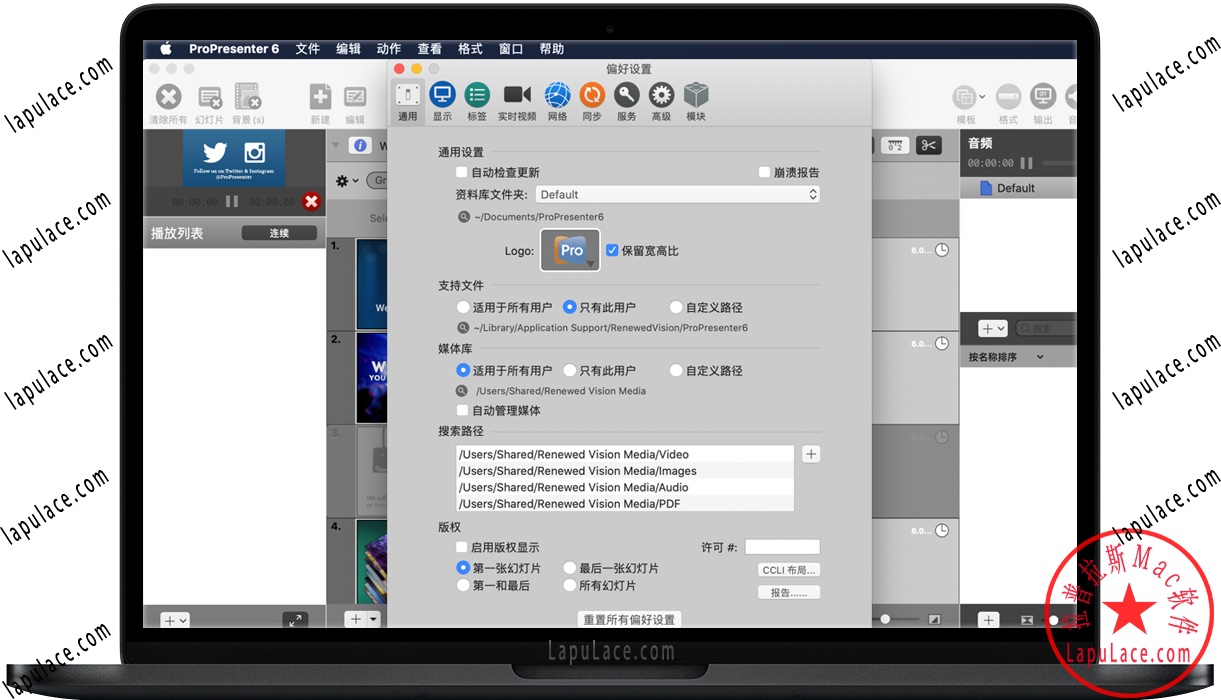The image size is (1221, 700).
Task: Uncheck the 保留宽高比 checkbox
Action: (x=612, y=251)
